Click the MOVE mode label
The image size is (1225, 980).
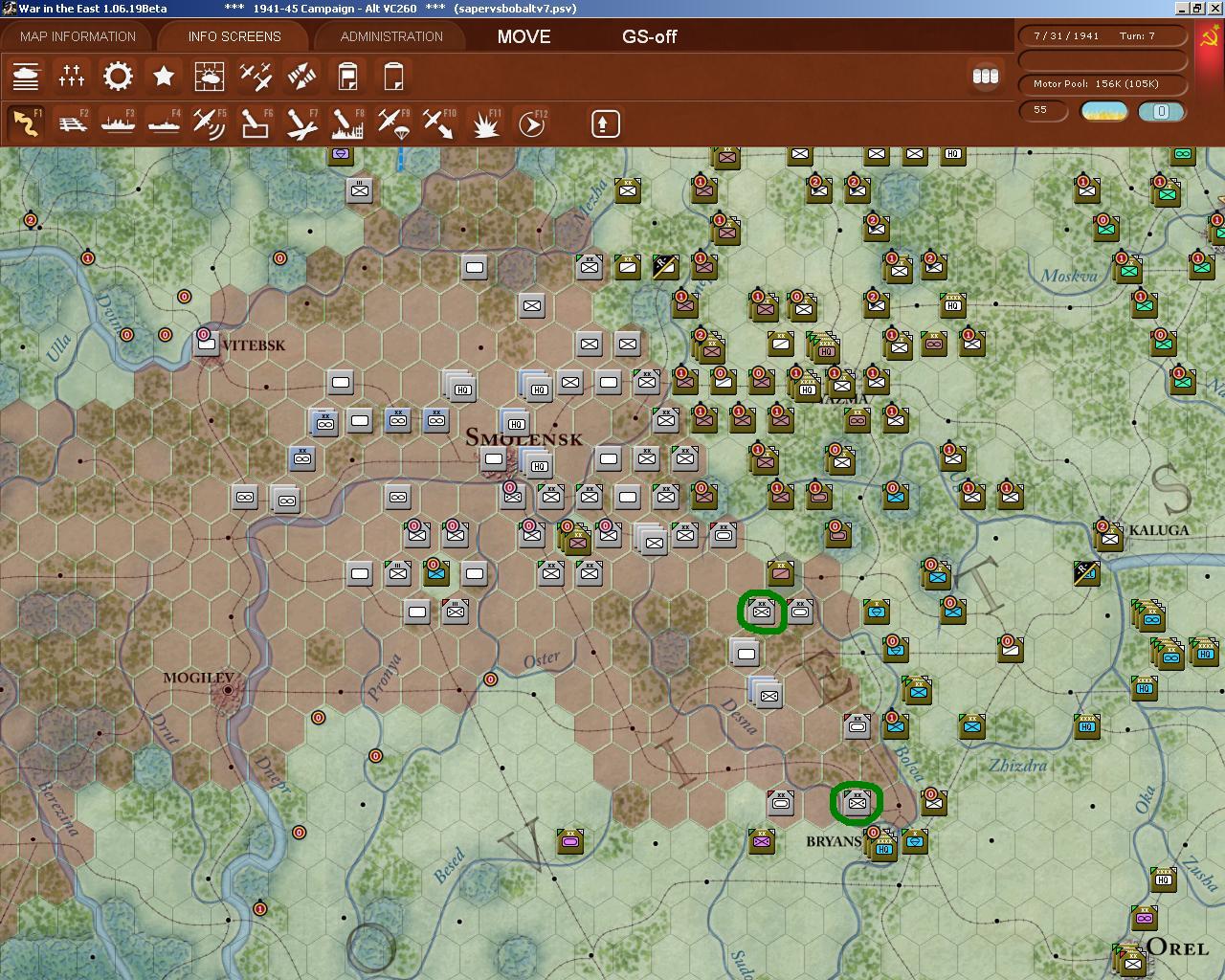coord(523,36)
